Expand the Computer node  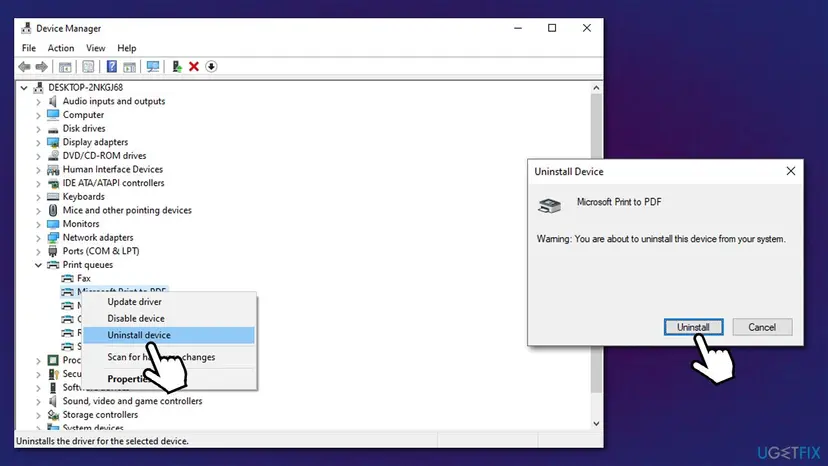click(38, 115)
